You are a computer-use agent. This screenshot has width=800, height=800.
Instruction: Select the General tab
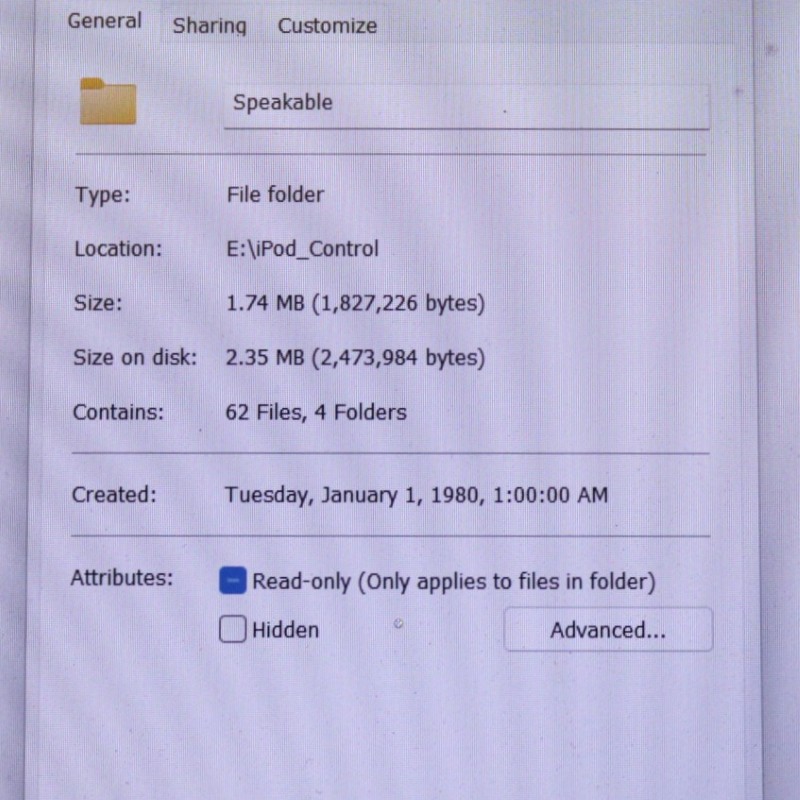point(105,21)
